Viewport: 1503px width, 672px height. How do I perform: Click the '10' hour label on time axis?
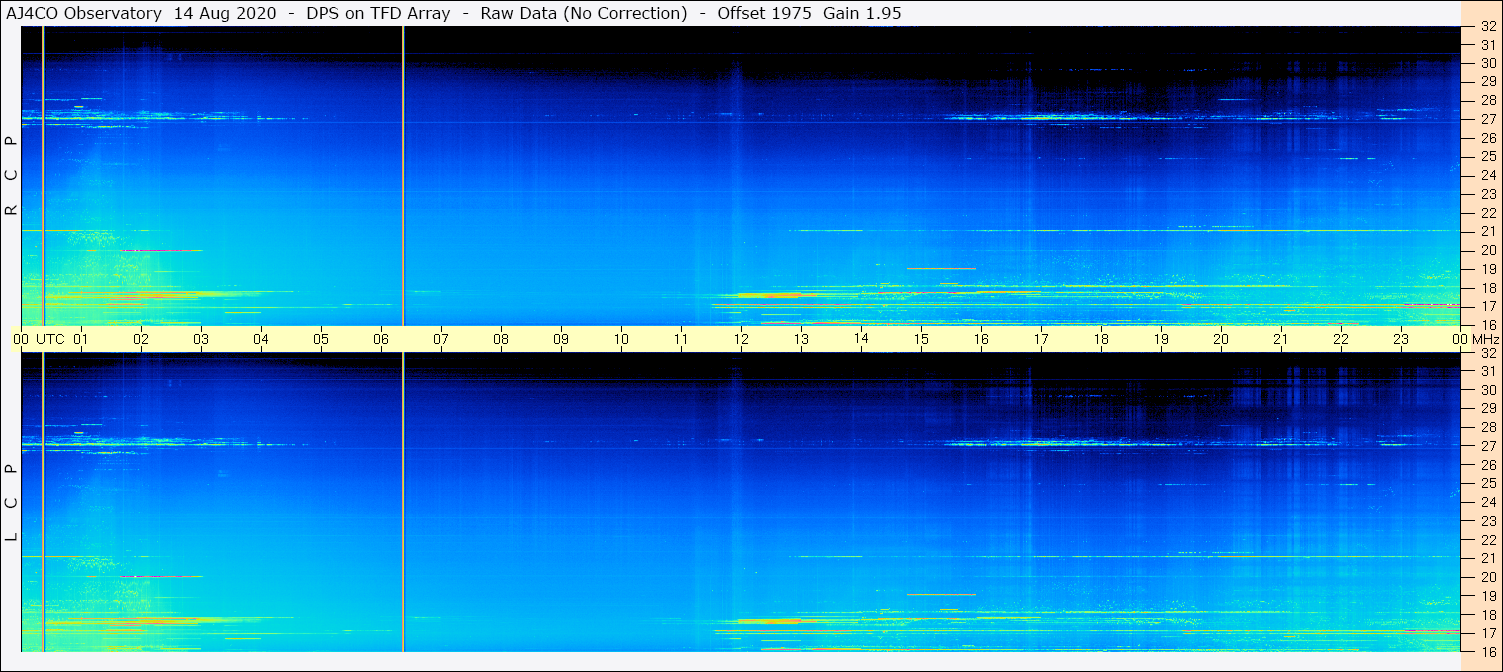(x=621, y=339)
